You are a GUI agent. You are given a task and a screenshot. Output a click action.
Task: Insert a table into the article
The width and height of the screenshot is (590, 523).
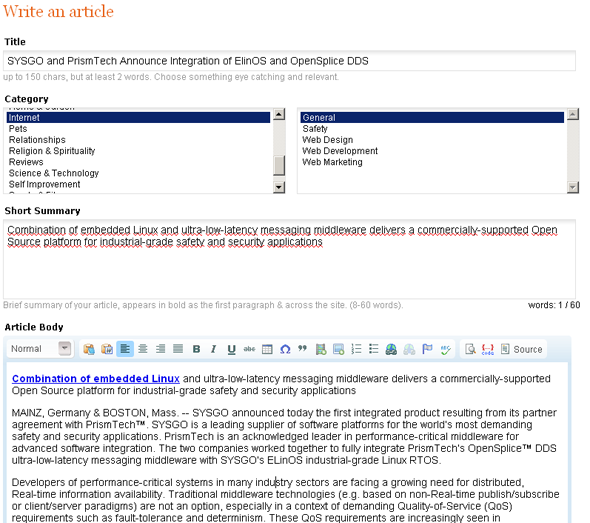[267, 349]
